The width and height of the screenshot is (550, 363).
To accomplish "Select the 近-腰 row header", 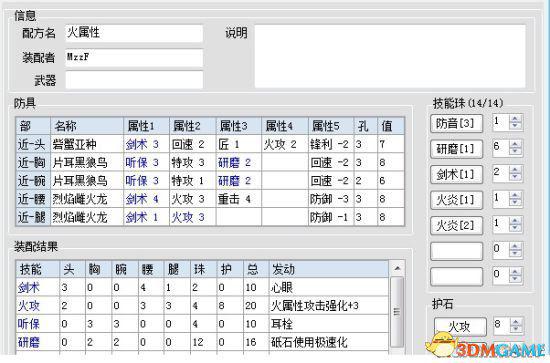I will tap(33, 199).
